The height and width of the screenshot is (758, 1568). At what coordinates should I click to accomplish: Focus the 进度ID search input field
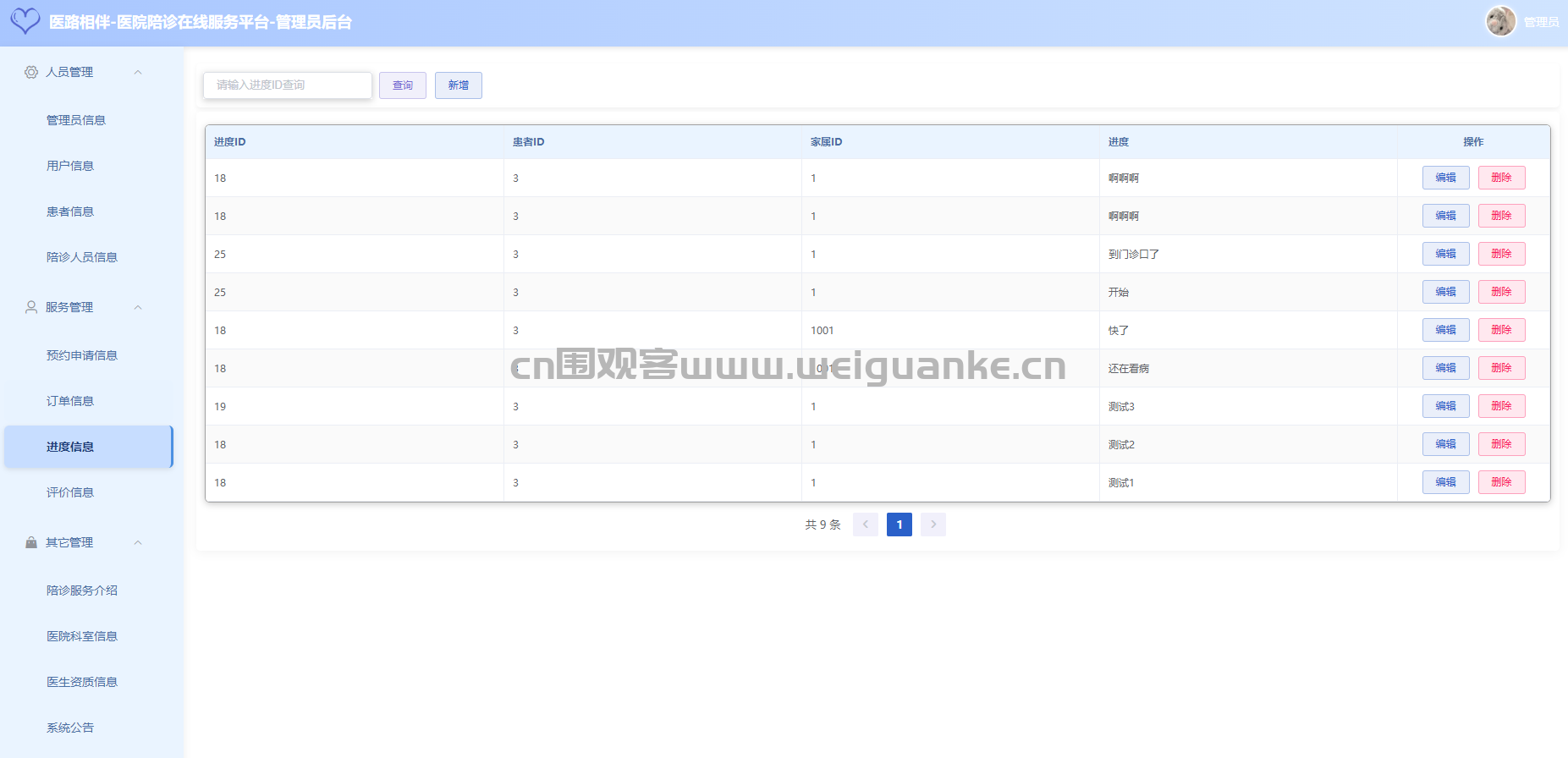coord(287,85)
